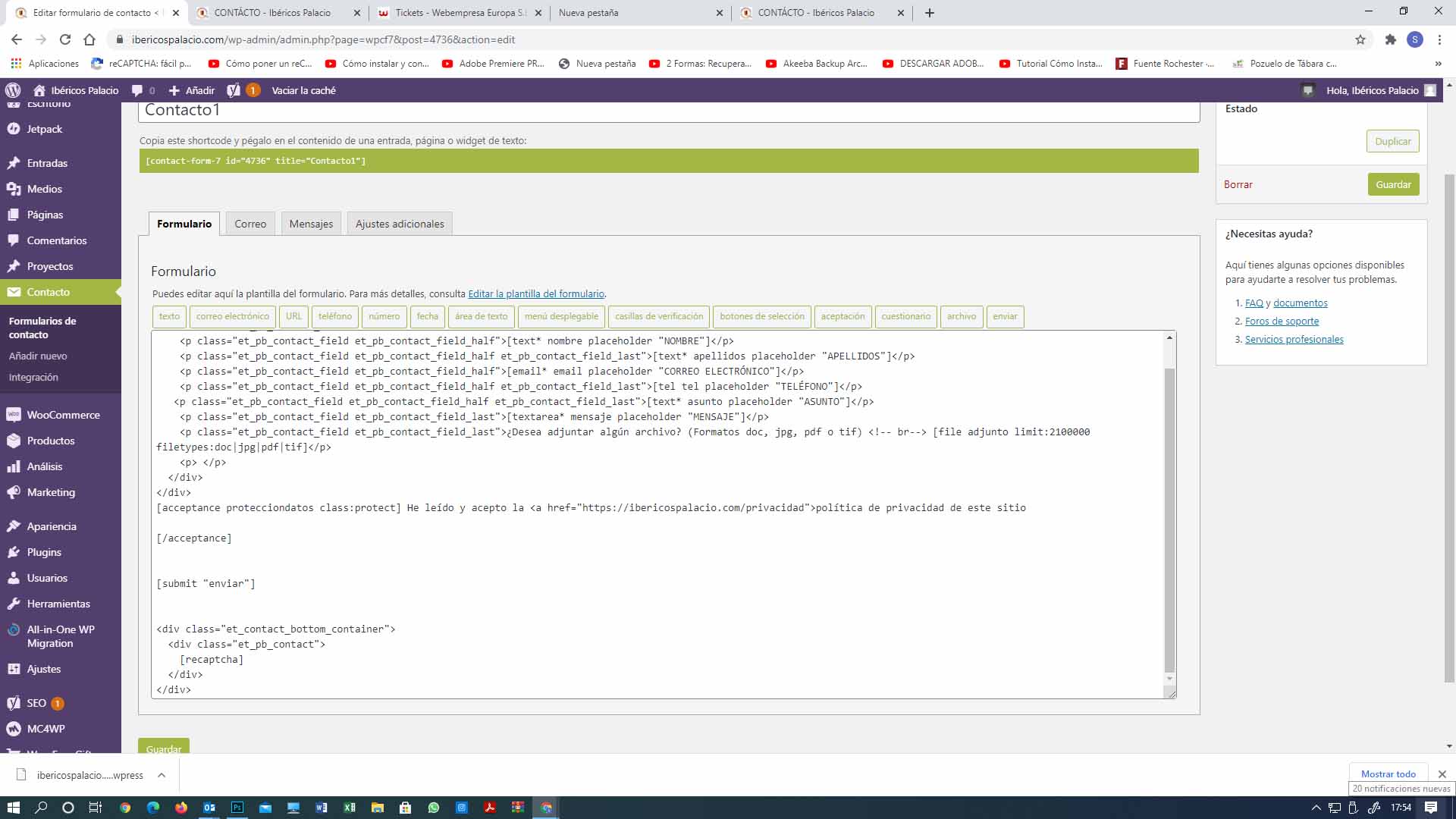
Task: Insert an aceptación checkbox tag
Action: coord(843,316)
